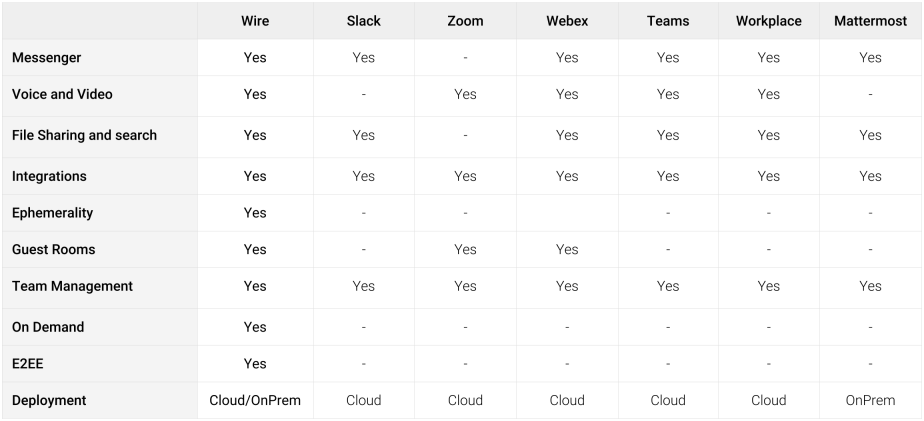
Task: Click the On Demand row label
Action: coord(48,327)
